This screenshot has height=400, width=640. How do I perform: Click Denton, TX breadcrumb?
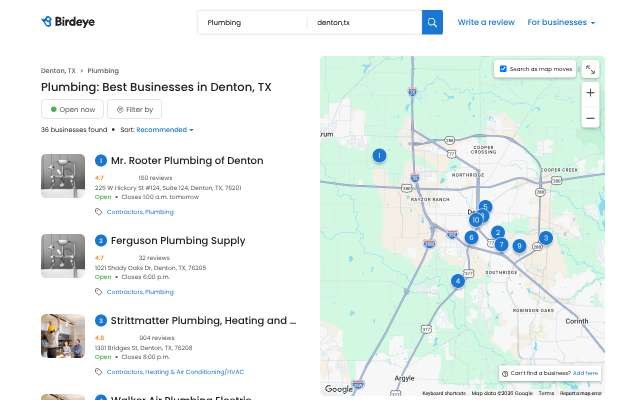(58, 71)
